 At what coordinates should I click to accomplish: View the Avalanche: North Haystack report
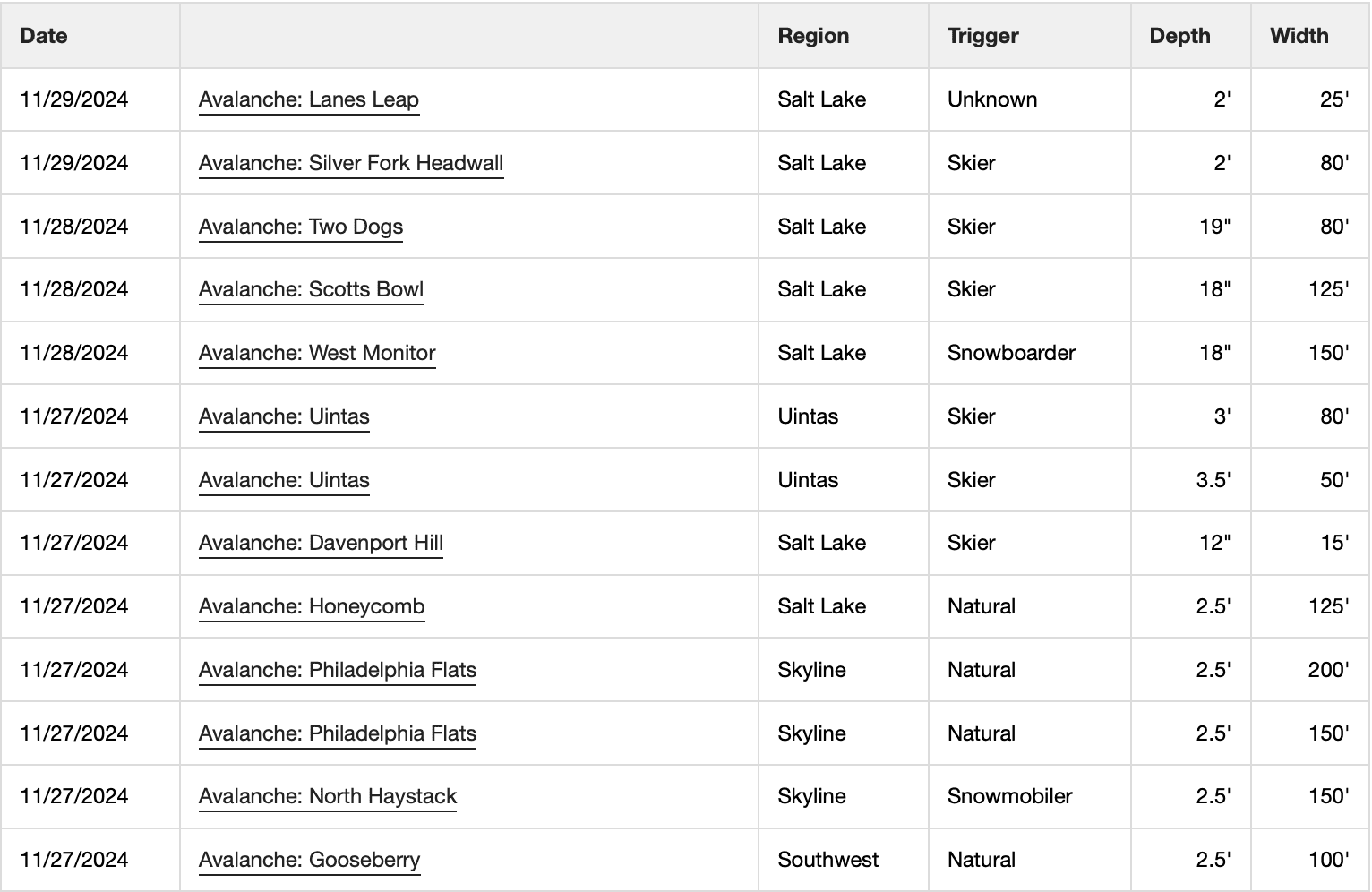(328, 796)
